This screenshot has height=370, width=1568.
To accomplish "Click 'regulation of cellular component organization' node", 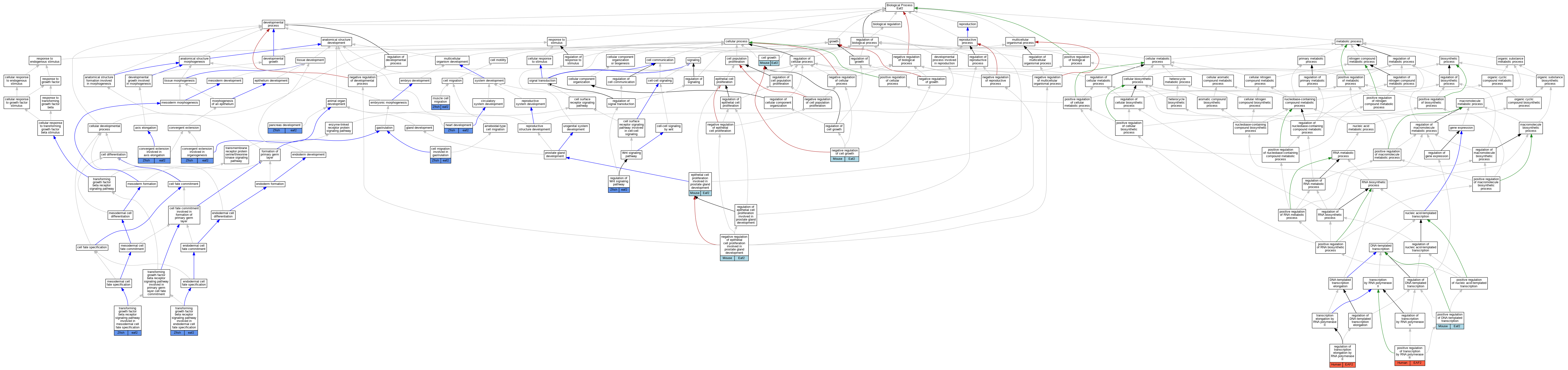I will (778, 102).
